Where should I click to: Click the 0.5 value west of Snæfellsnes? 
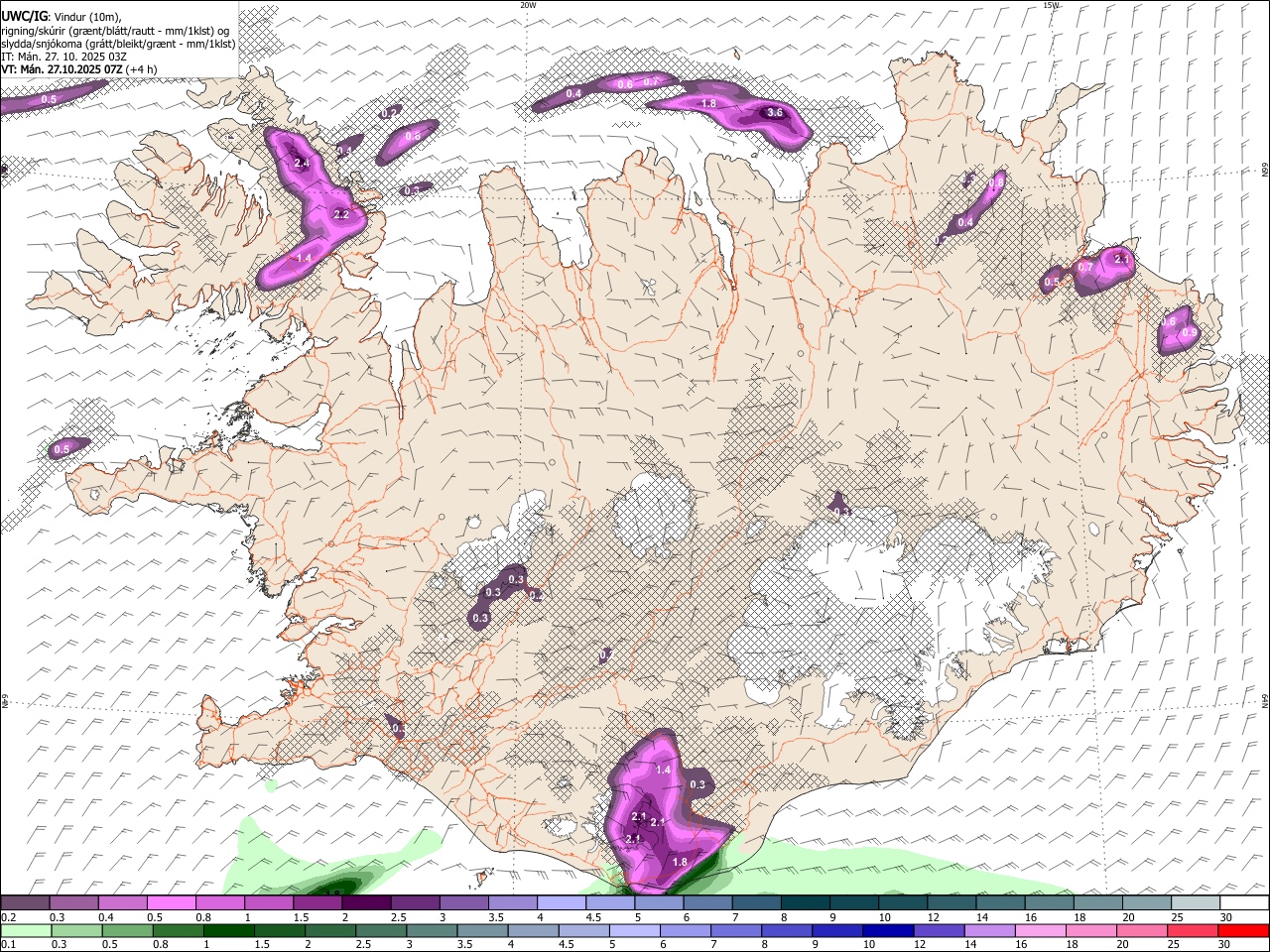62,449
